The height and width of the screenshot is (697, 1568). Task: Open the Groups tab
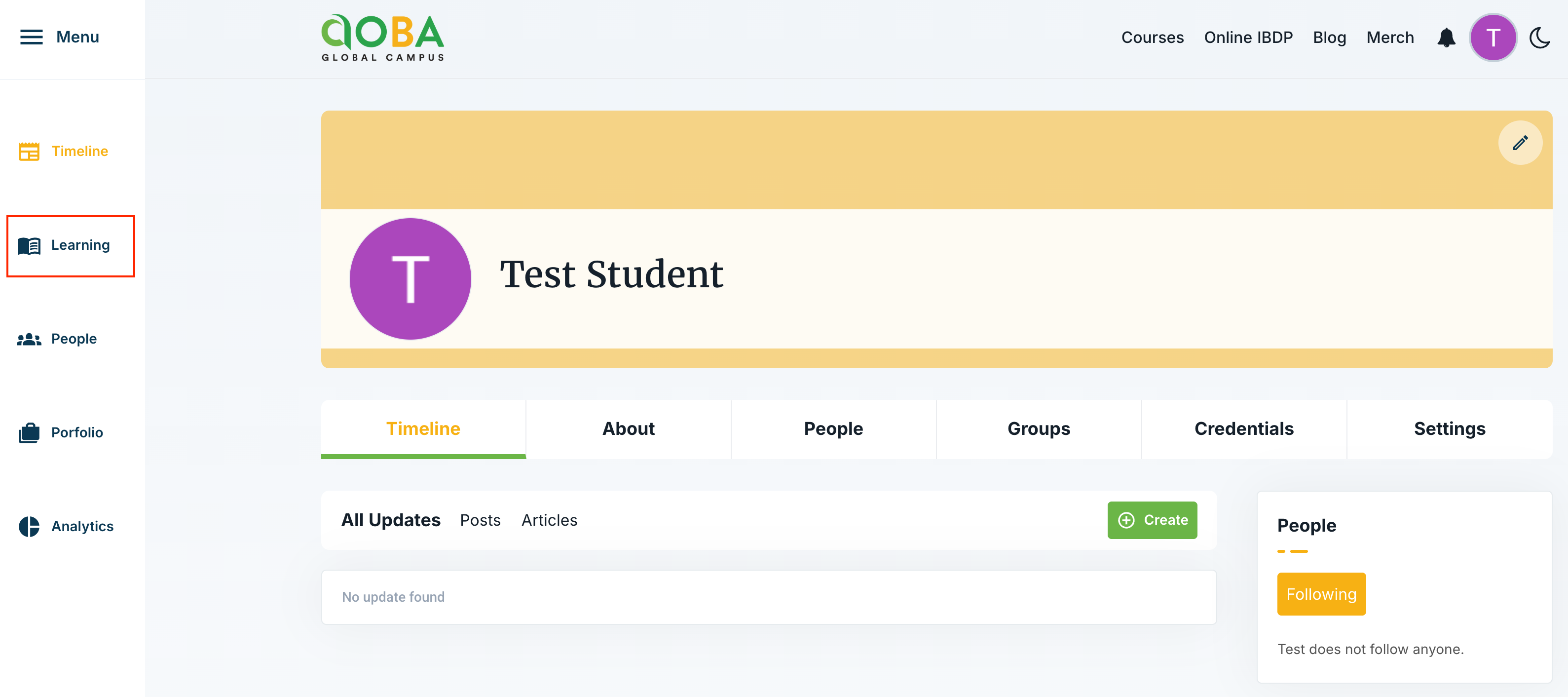[x=1039, y=428]
